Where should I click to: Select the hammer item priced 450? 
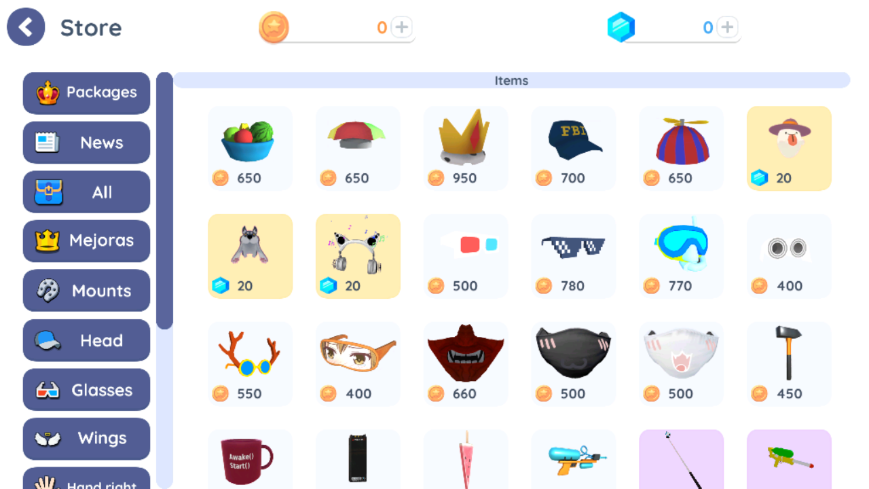point(789,364)
